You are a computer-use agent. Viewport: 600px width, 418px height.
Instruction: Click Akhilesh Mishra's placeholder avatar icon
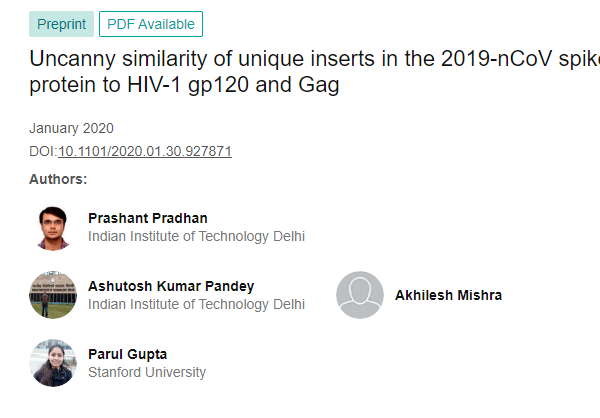coord(360,295)
